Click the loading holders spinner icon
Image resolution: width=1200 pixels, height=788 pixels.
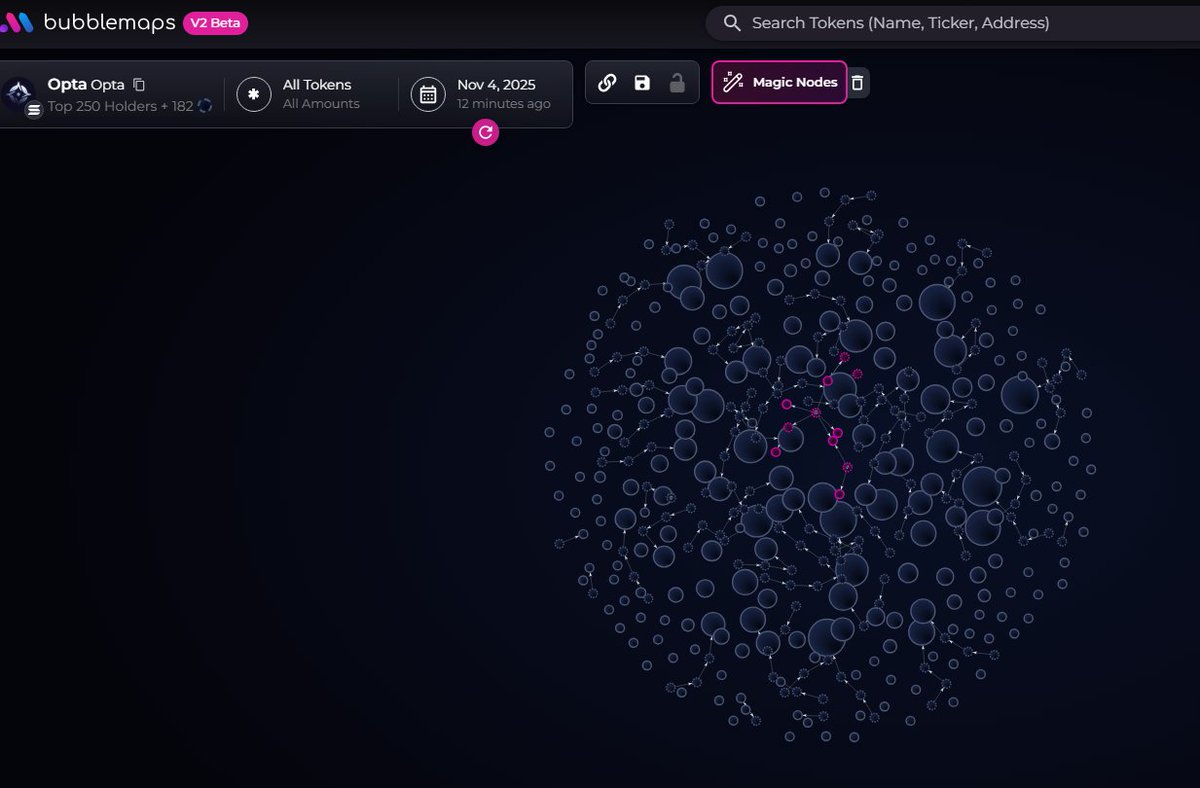(x=205, y=106)
